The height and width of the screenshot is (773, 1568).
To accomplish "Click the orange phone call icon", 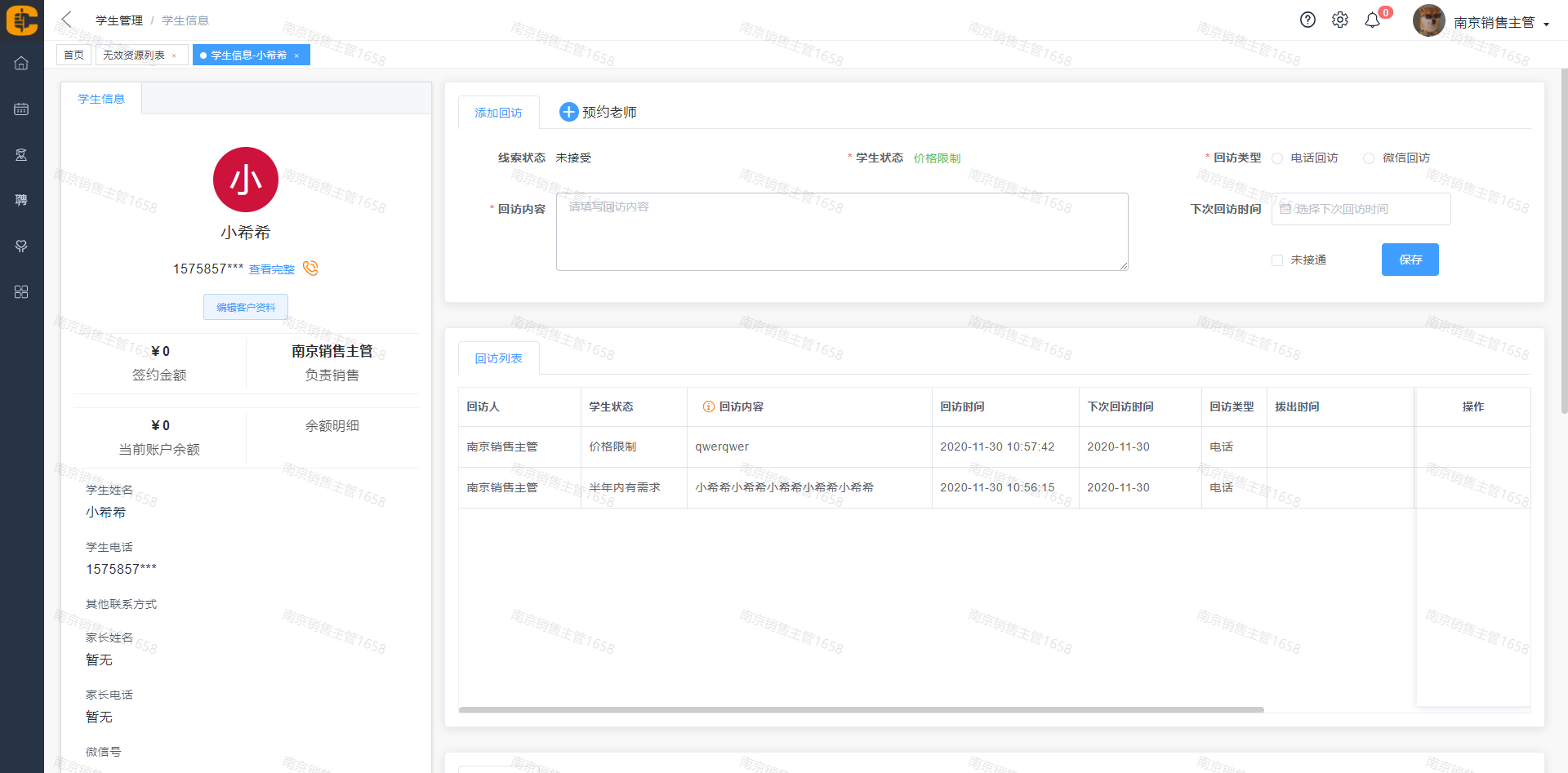I will pos(310,269).
